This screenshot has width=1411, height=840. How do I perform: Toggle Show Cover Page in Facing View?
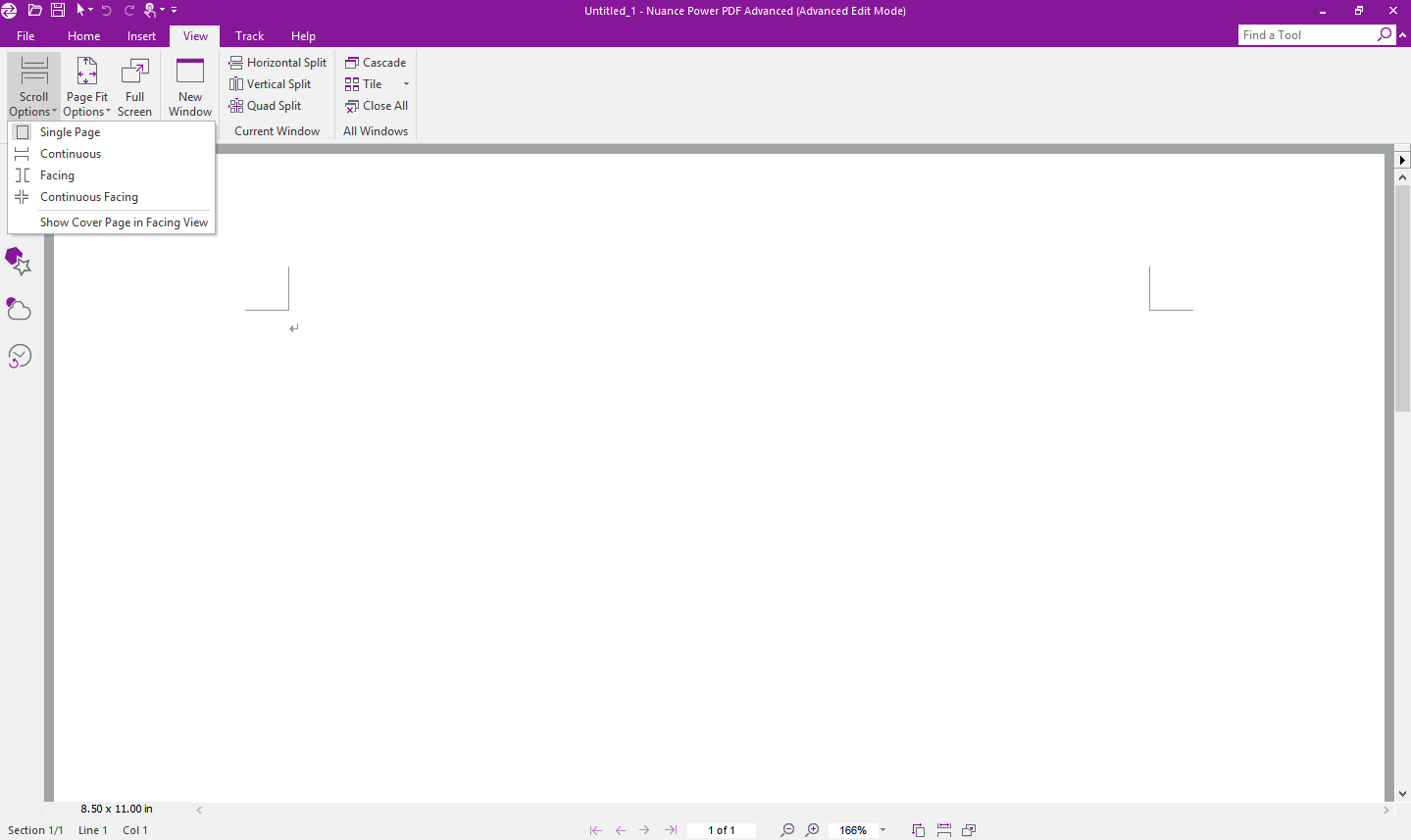(112, 222)
